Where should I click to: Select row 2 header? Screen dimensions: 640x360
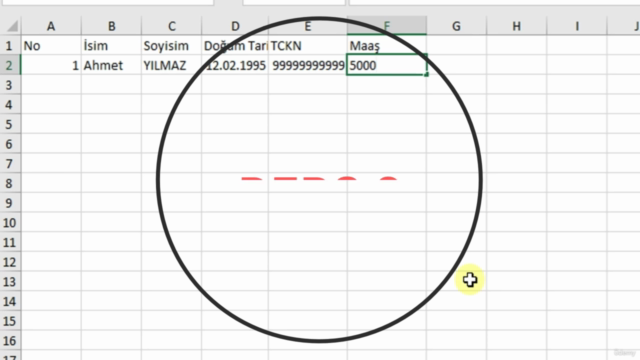(x=10, y=65)
